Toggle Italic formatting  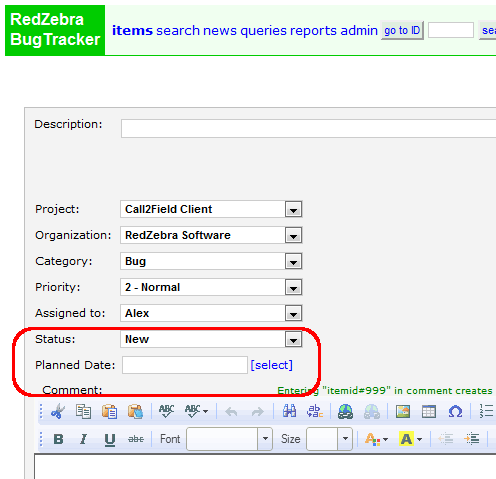click(x=83, y=439)
